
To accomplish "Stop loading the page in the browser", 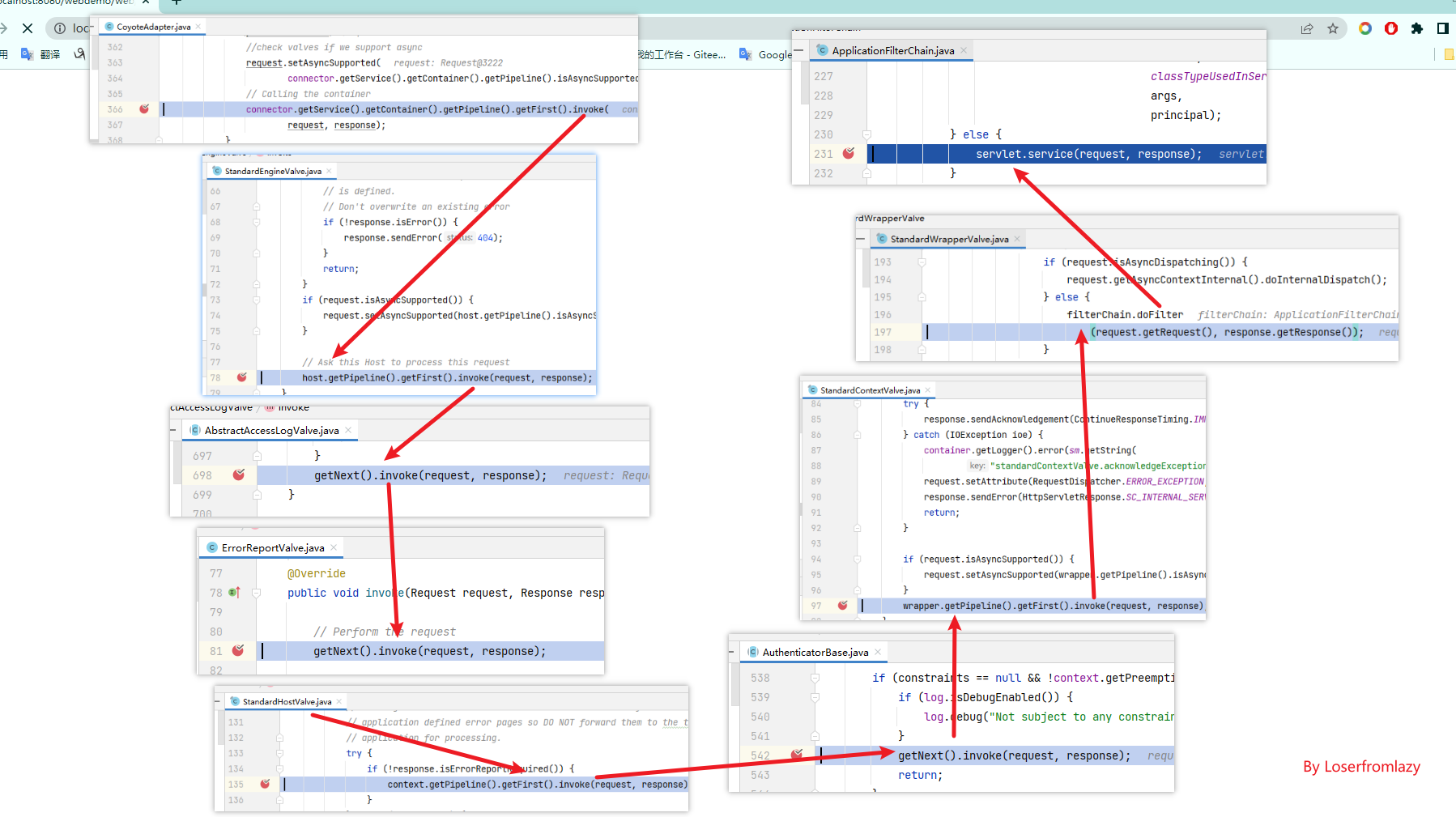I will point(28,28).
